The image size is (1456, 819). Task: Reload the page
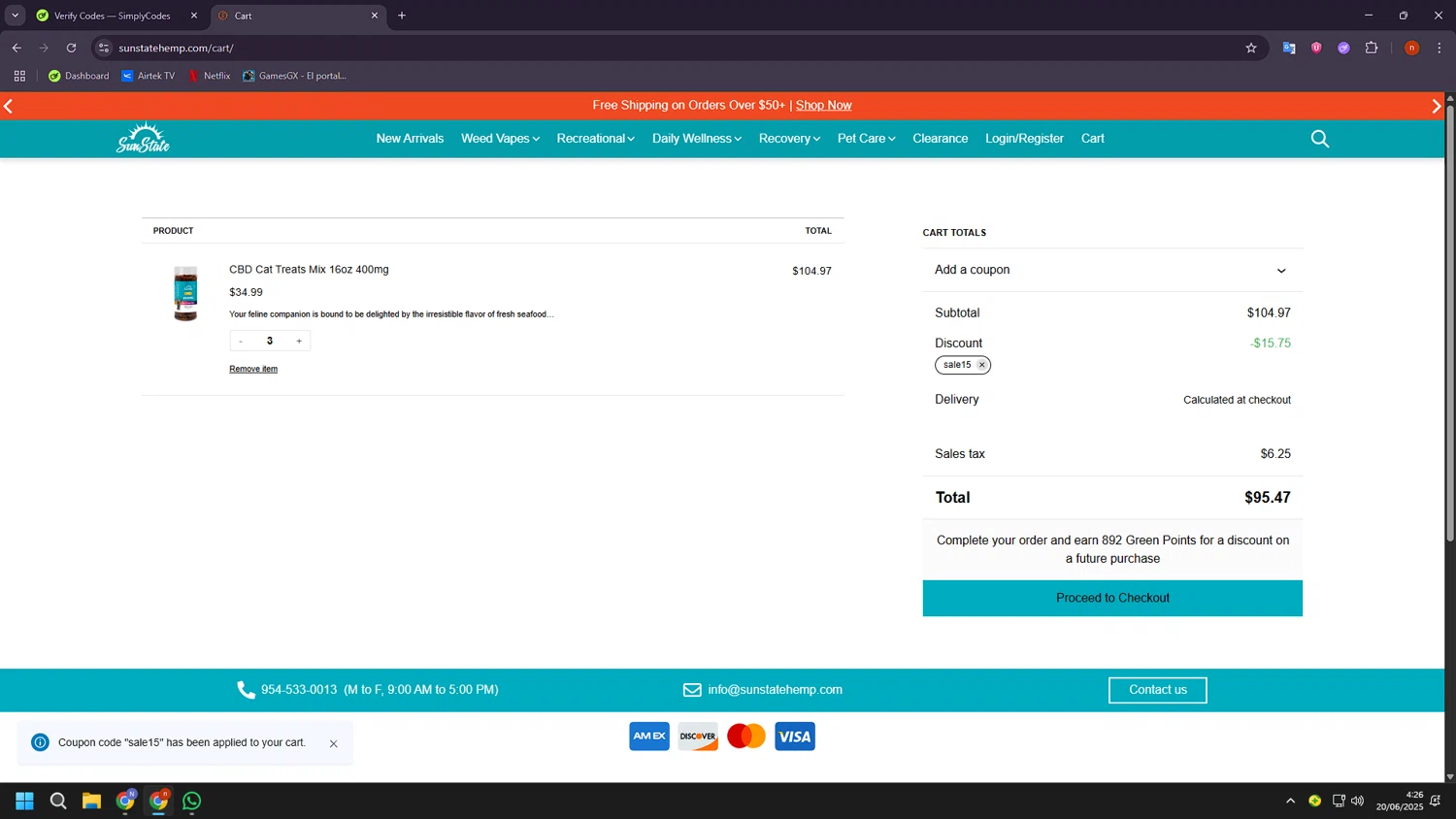click(x=71, y=48)
